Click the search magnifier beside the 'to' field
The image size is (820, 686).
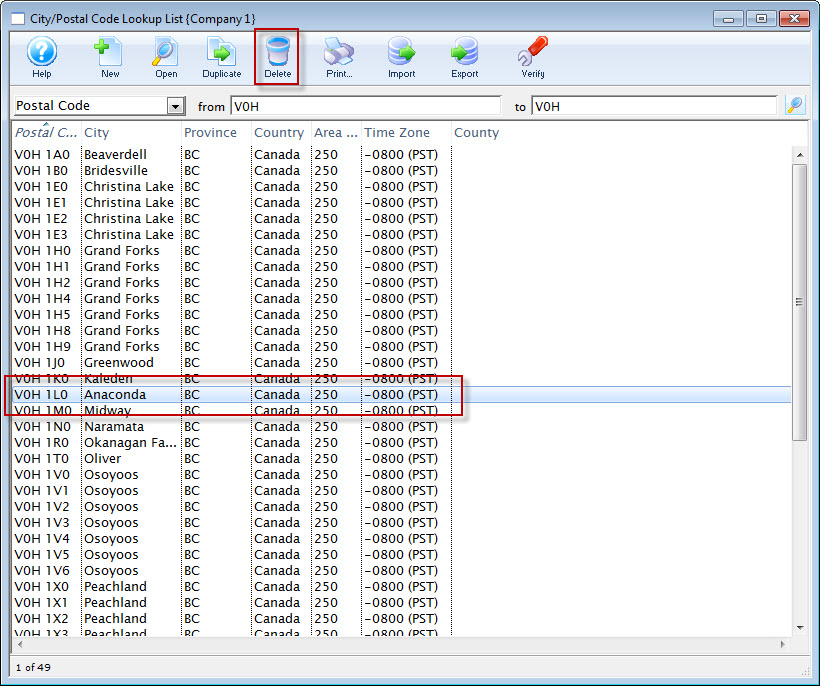pyautogui.click(x=795, y=106)
